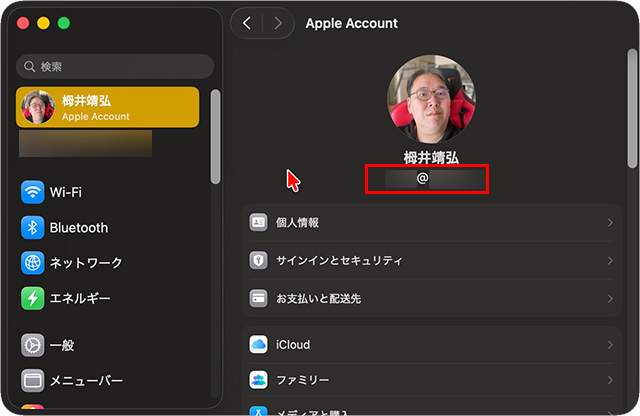
Task: Click the iCloud cloud icon
Action: 258,345
